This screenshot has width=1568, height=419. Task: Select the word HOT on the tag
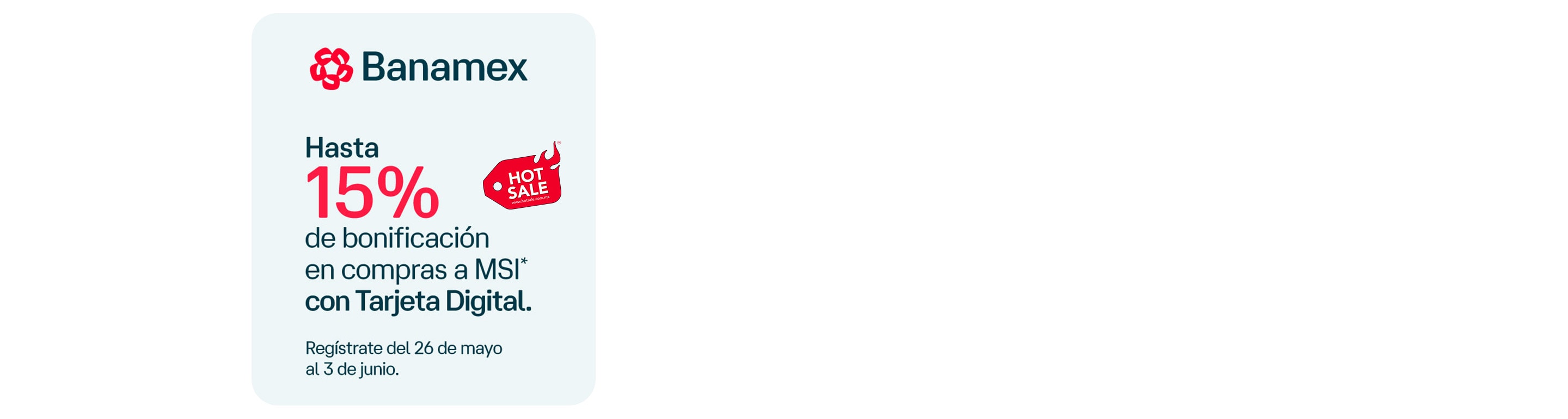click(525, 176)
